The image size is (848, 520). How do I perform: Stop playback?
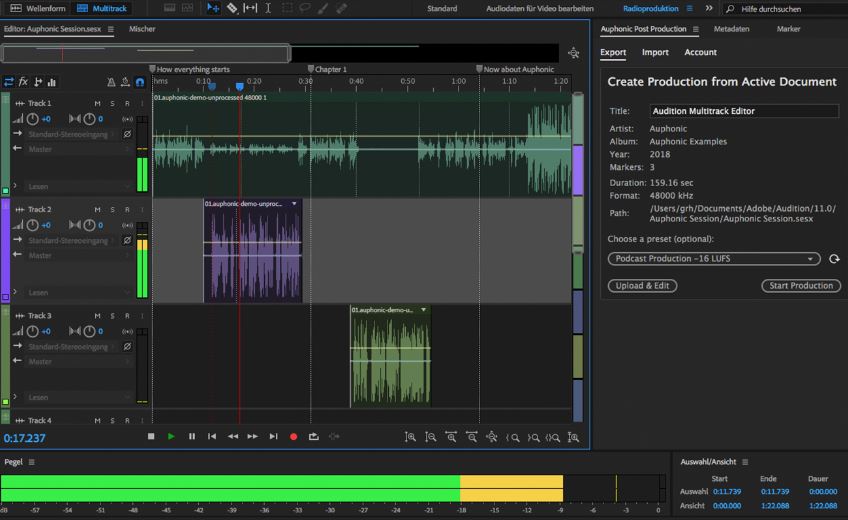click(151, 436)
